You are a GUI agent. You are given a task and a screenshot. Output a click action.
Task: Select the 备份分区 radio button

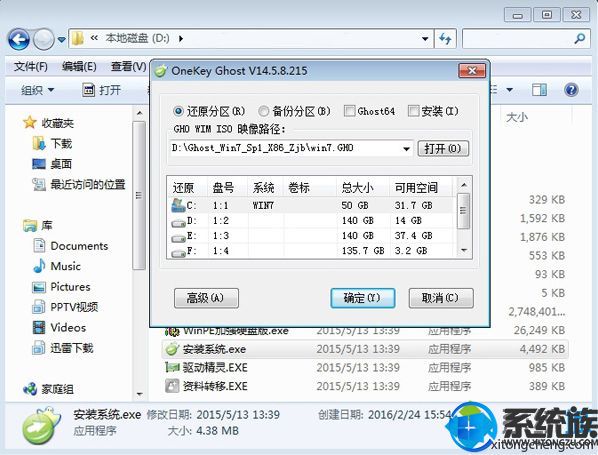[263, 111]
